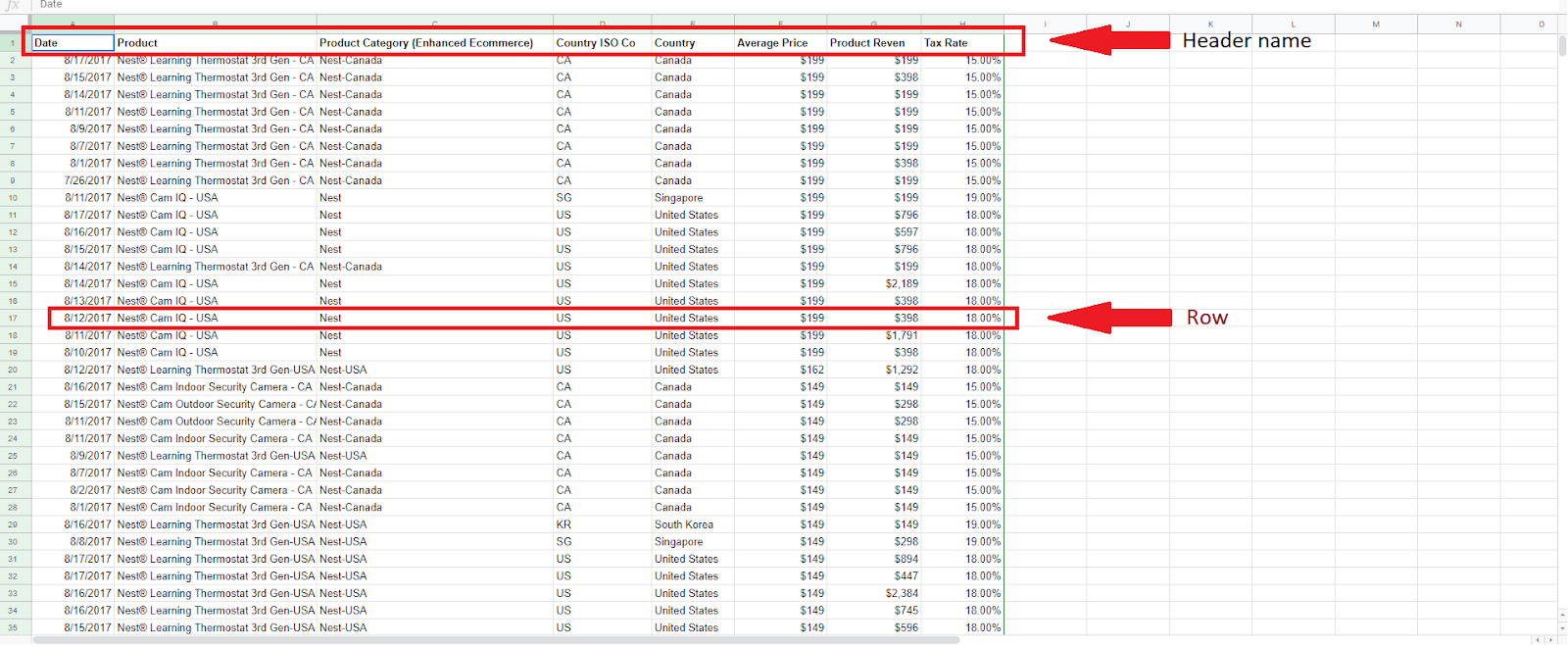
Task: Click the scroll left arrow
Action: pyautogui.click(x=1538, y=640)
